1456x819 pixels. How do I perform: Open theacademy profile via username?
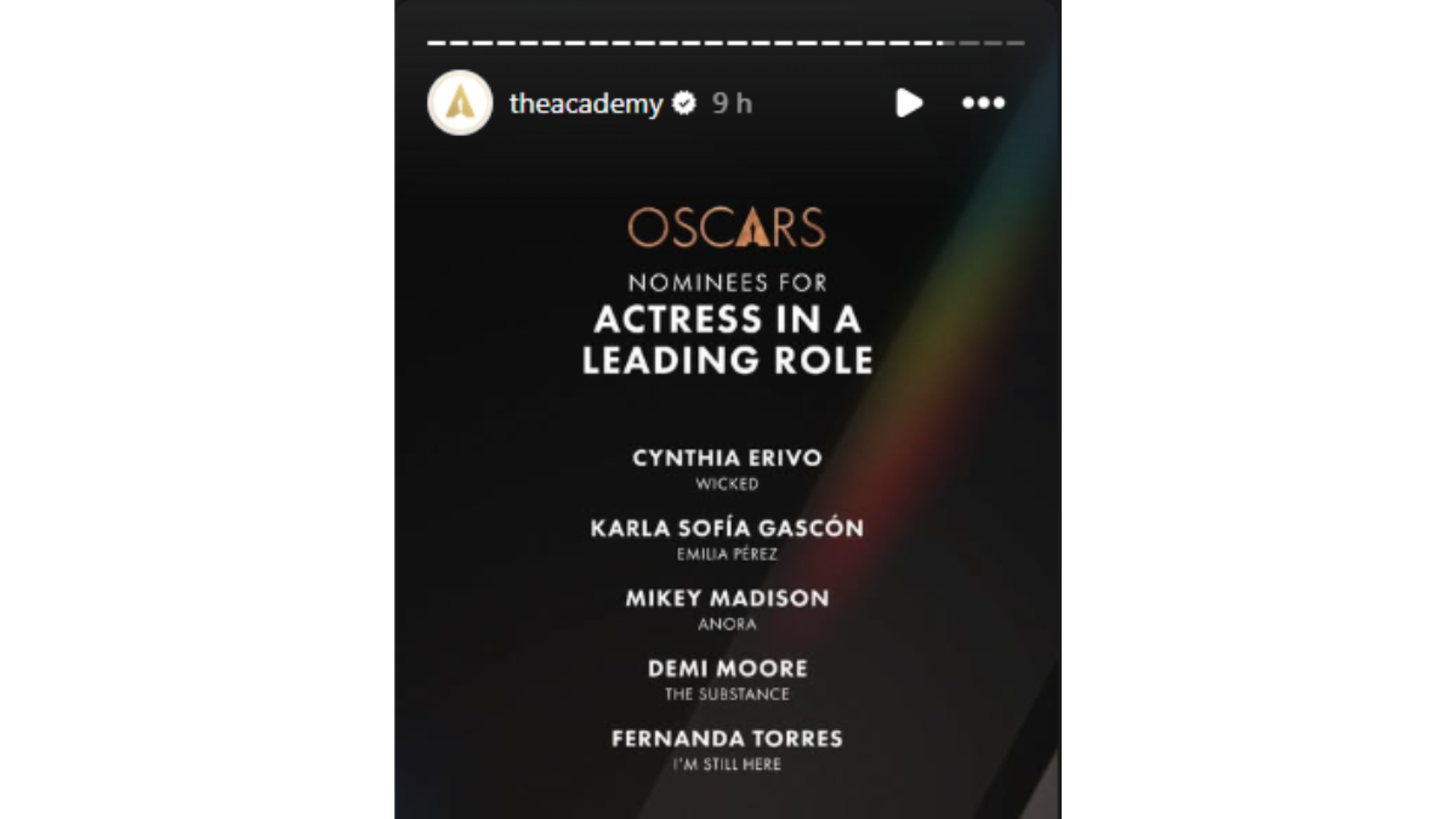(586, 103)
